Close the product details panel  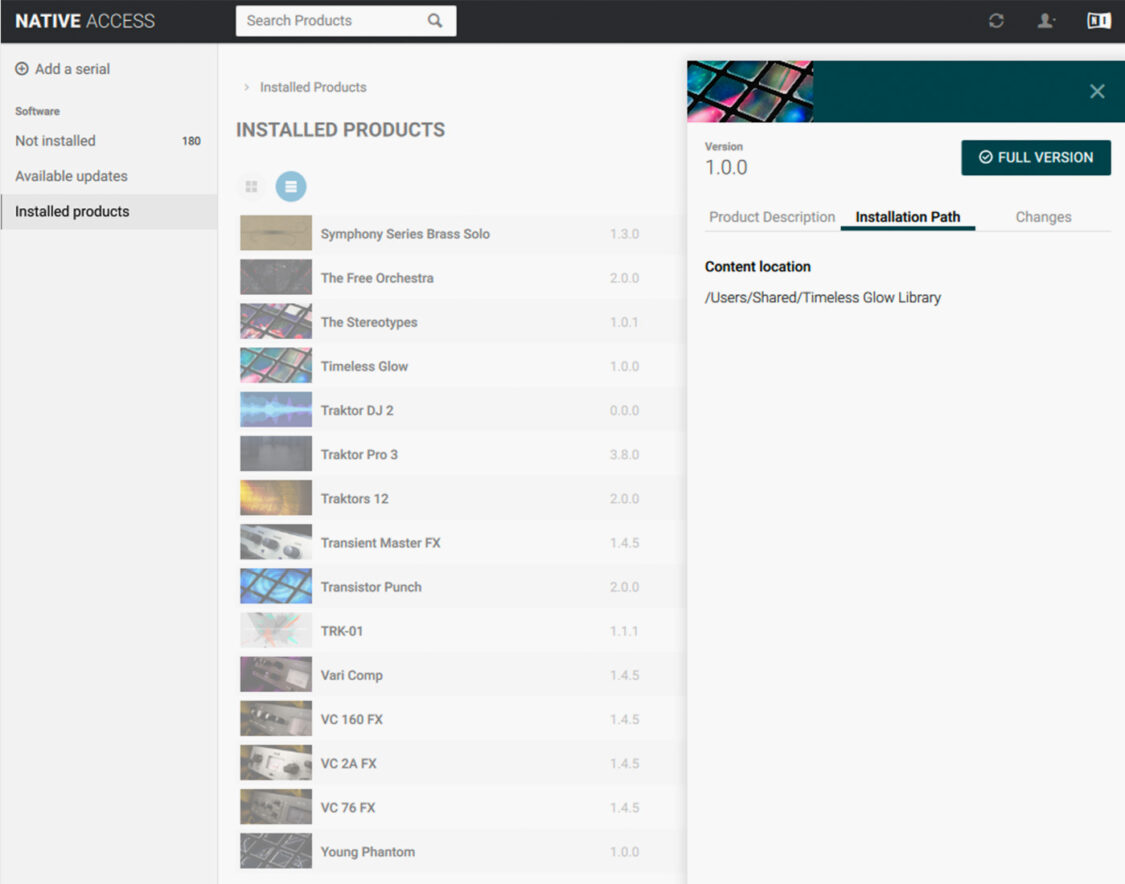point(1097,92)
